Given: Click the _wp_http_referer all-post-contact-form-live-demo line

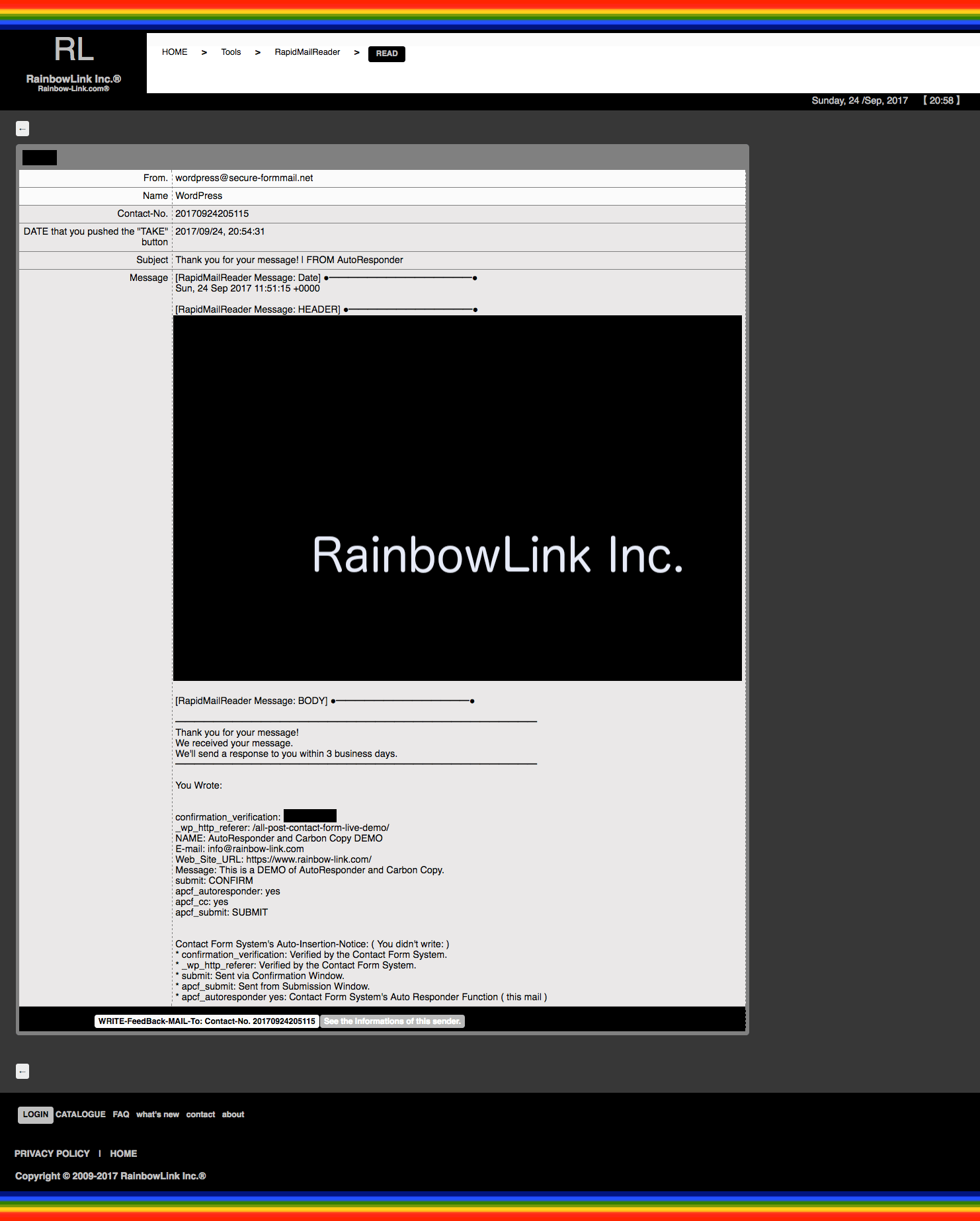Looking at the screenshot, I should point(282,828).
